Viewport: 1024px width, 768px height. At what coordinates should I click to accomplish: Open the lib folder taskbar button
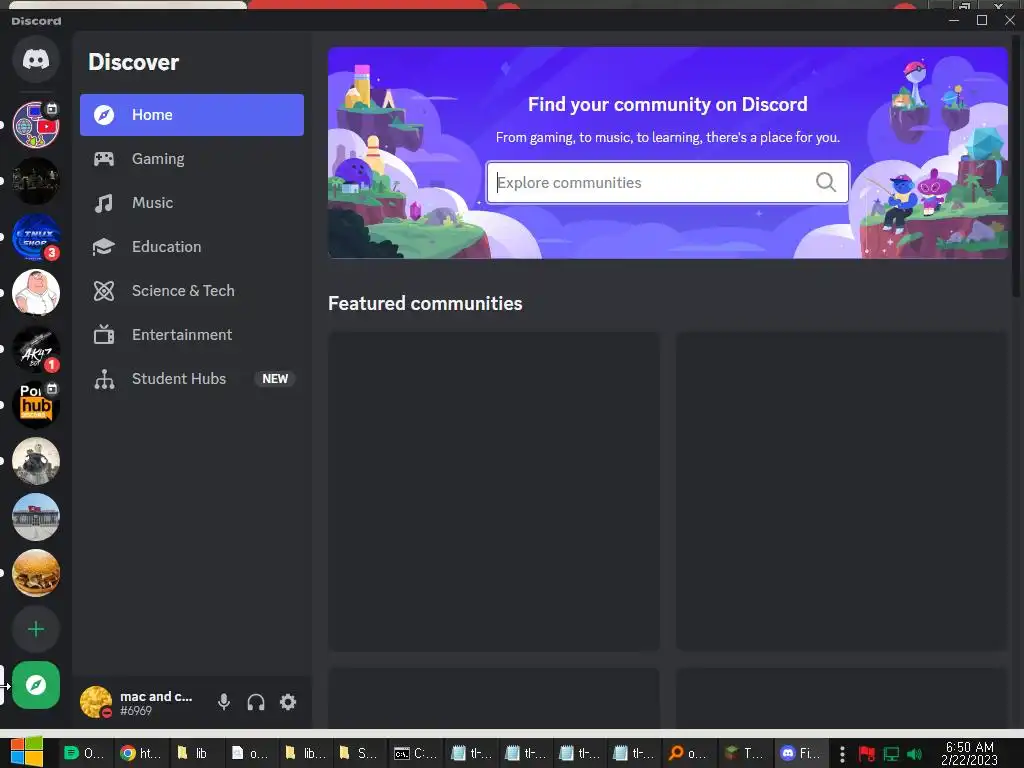[x=196, y=753]
